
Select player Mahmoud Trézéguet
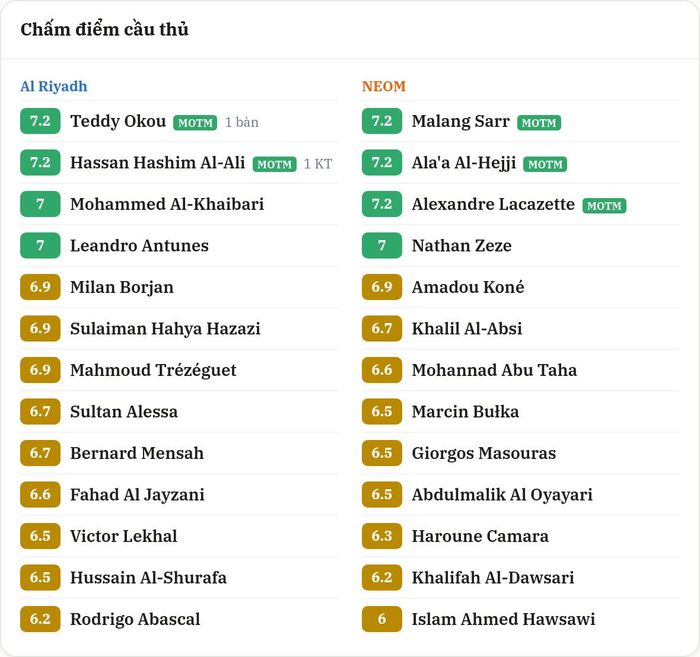click(x=153, y=370)
